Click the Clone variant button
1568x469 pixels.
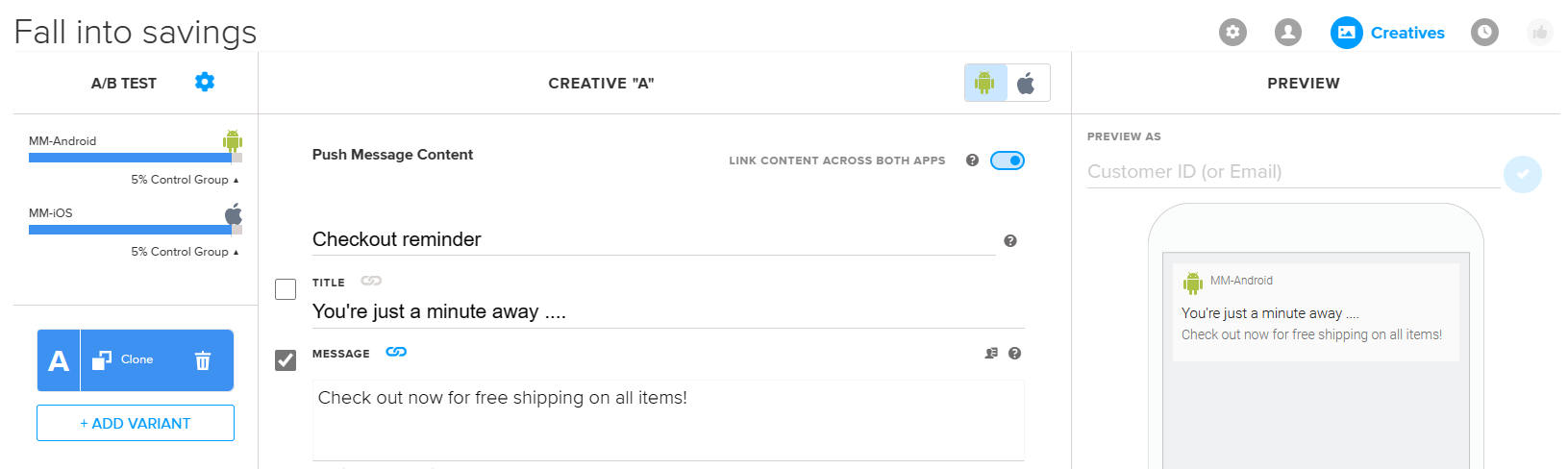point(124,360)
